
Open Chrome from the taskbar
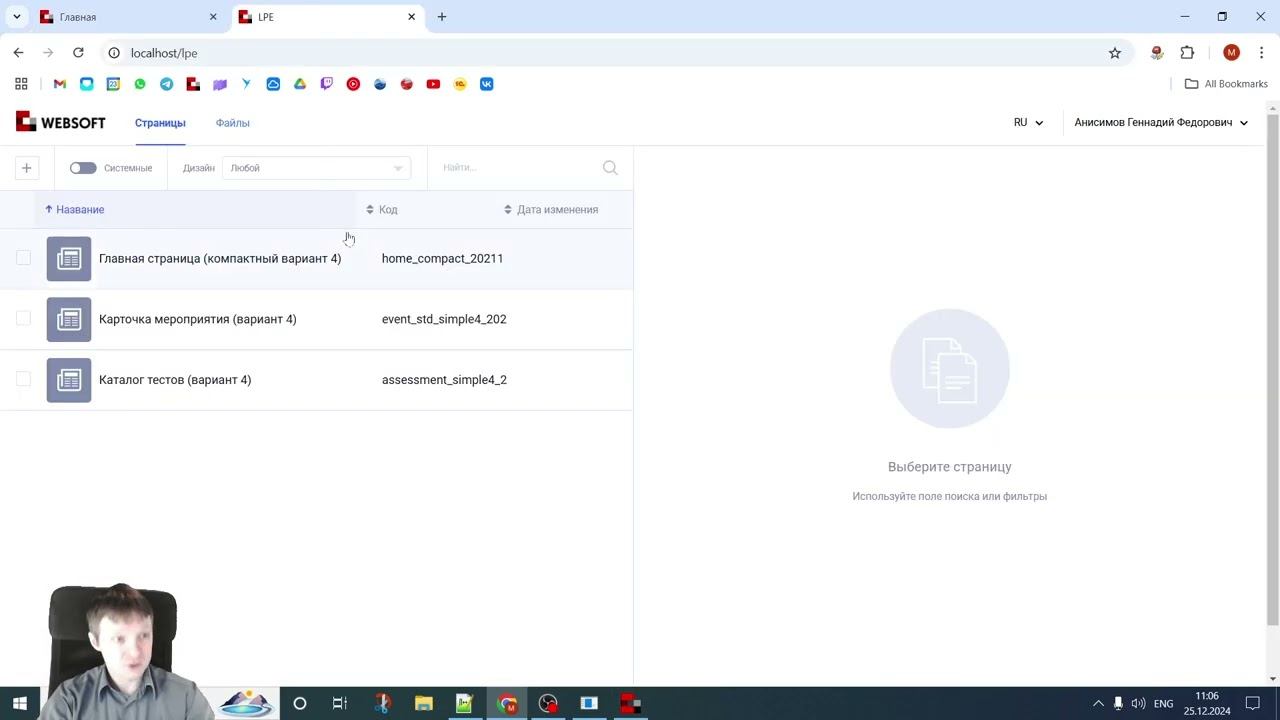coord(508,703)
